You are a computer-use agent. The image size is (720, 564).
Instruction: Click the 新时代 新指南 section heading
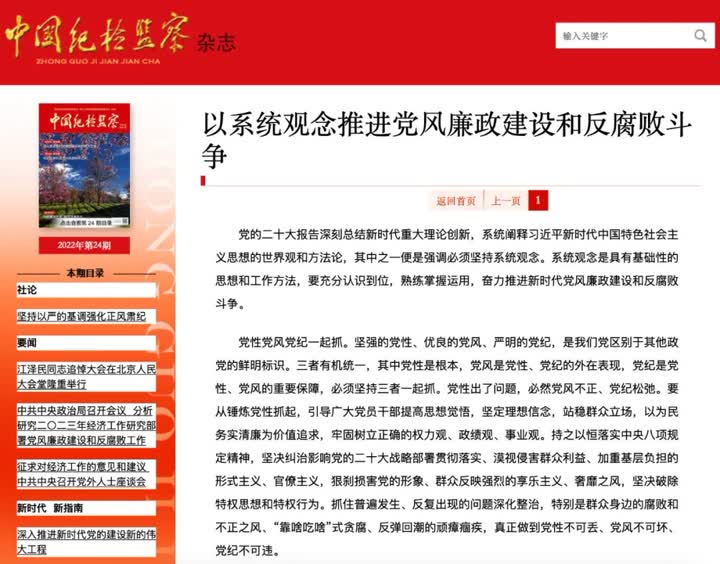coord(50,508)
